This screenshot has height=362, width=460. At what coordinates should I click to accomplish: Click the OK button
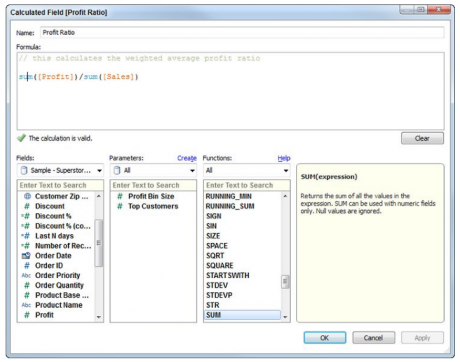[x=325, y=338]
